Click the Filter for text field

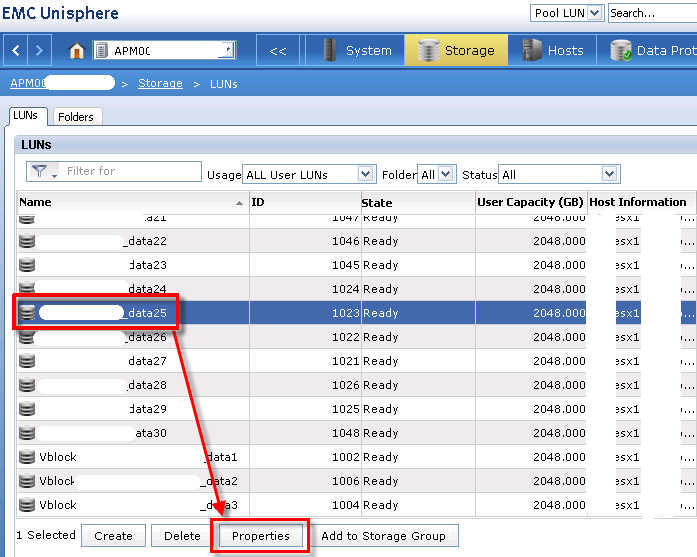[x=131, y=171]
